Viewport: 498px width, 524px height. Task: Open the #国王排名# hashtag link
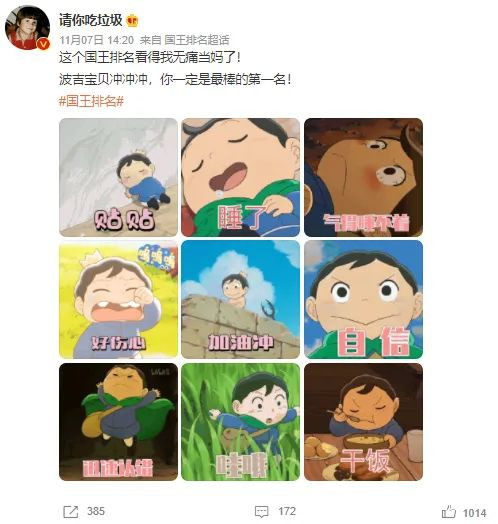click(x=91, y=101)
